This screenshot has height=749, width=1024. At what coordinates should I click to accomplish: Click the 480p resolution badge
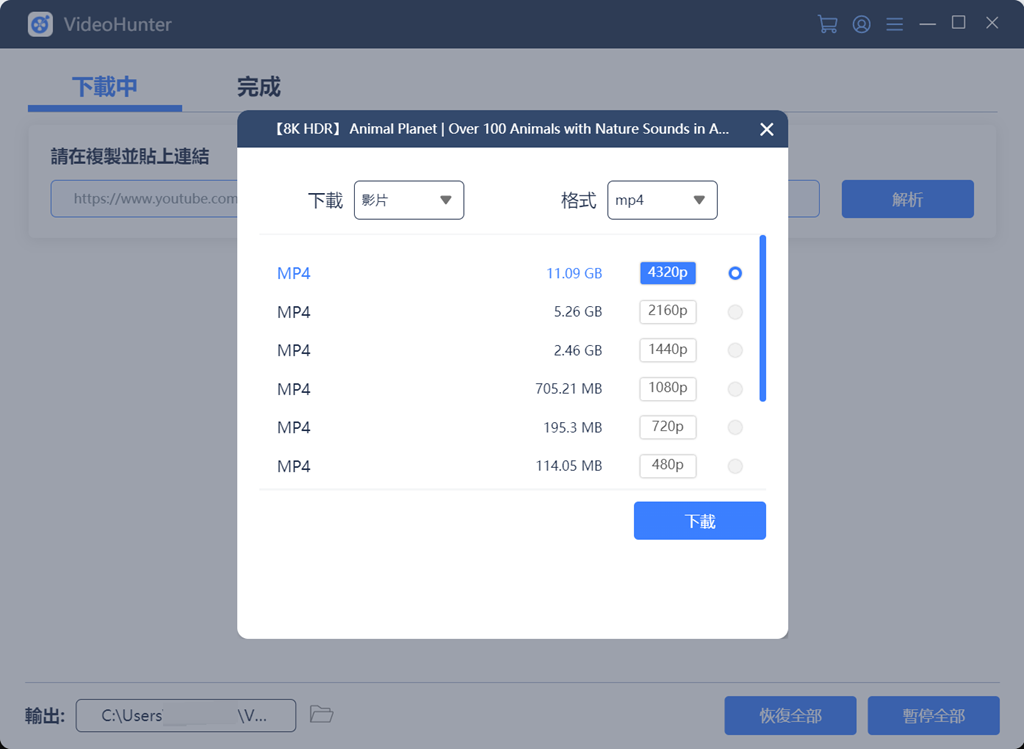(667, 466)
